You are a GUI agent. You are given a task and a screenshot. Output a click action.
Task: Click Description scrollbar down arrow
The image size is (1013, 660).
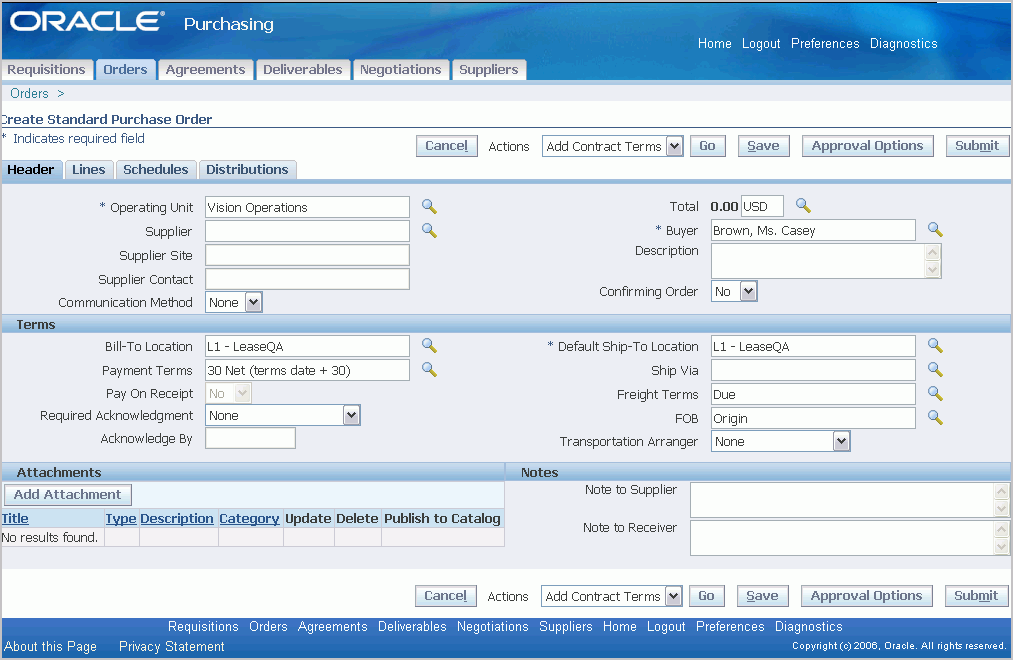pyautogui.click(x=932, y=269)
